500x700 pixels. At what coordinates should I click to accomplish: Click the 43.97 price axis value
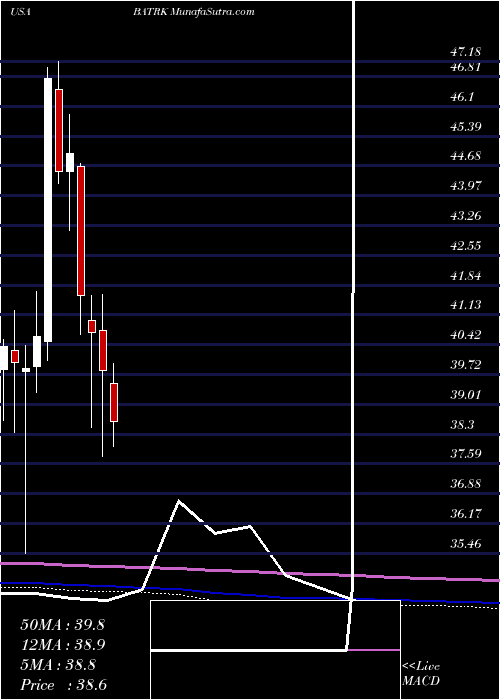tap(465, 186)
